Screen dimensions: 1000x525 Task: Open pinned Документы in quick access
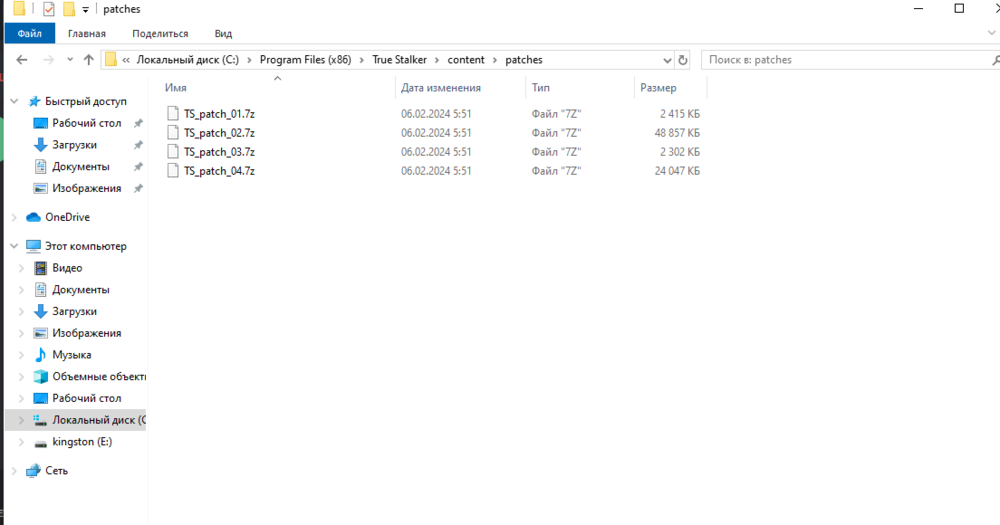[x=81, y=166]
